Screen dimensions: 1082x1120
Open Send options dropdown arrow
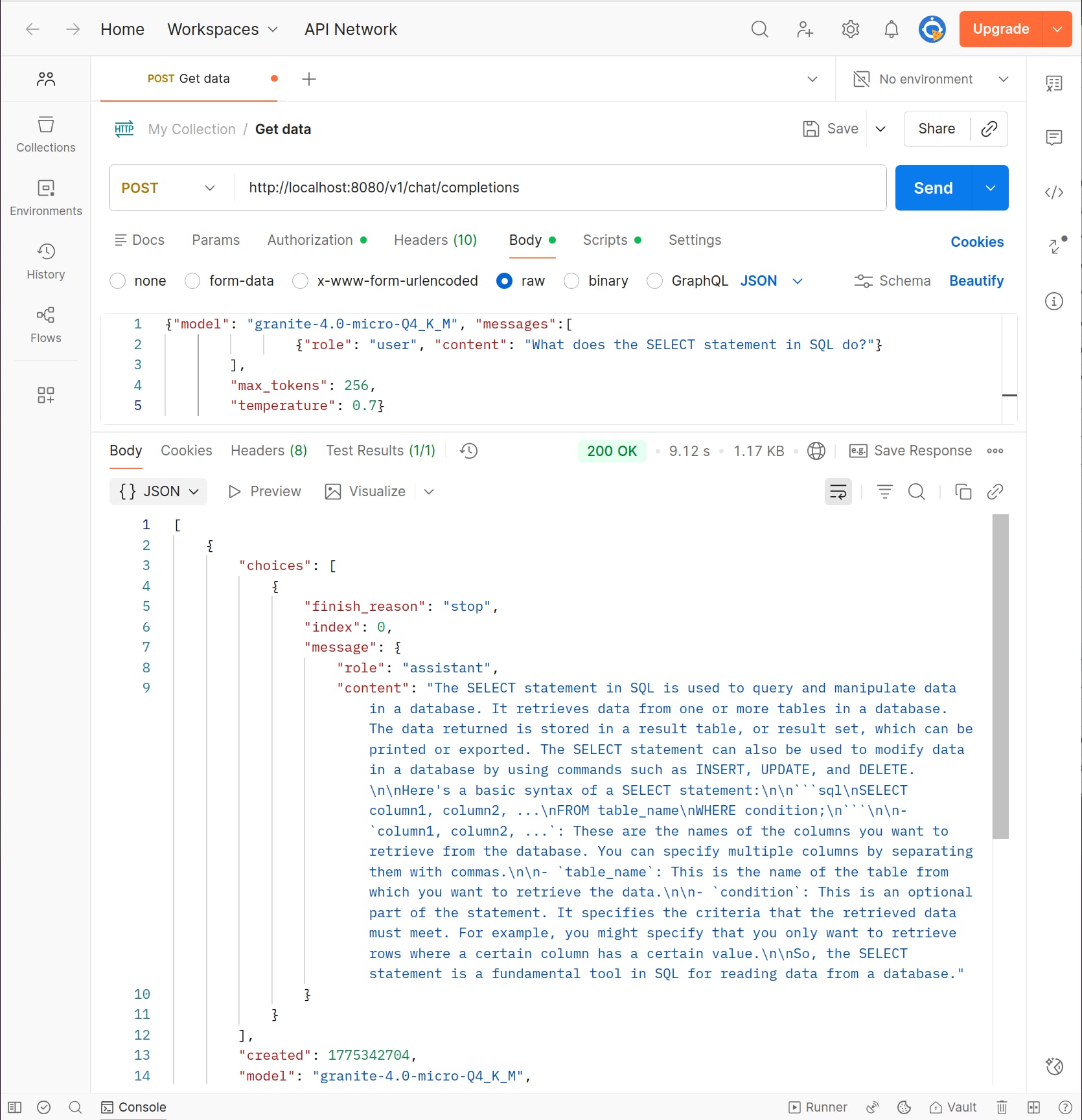[990, 188]
